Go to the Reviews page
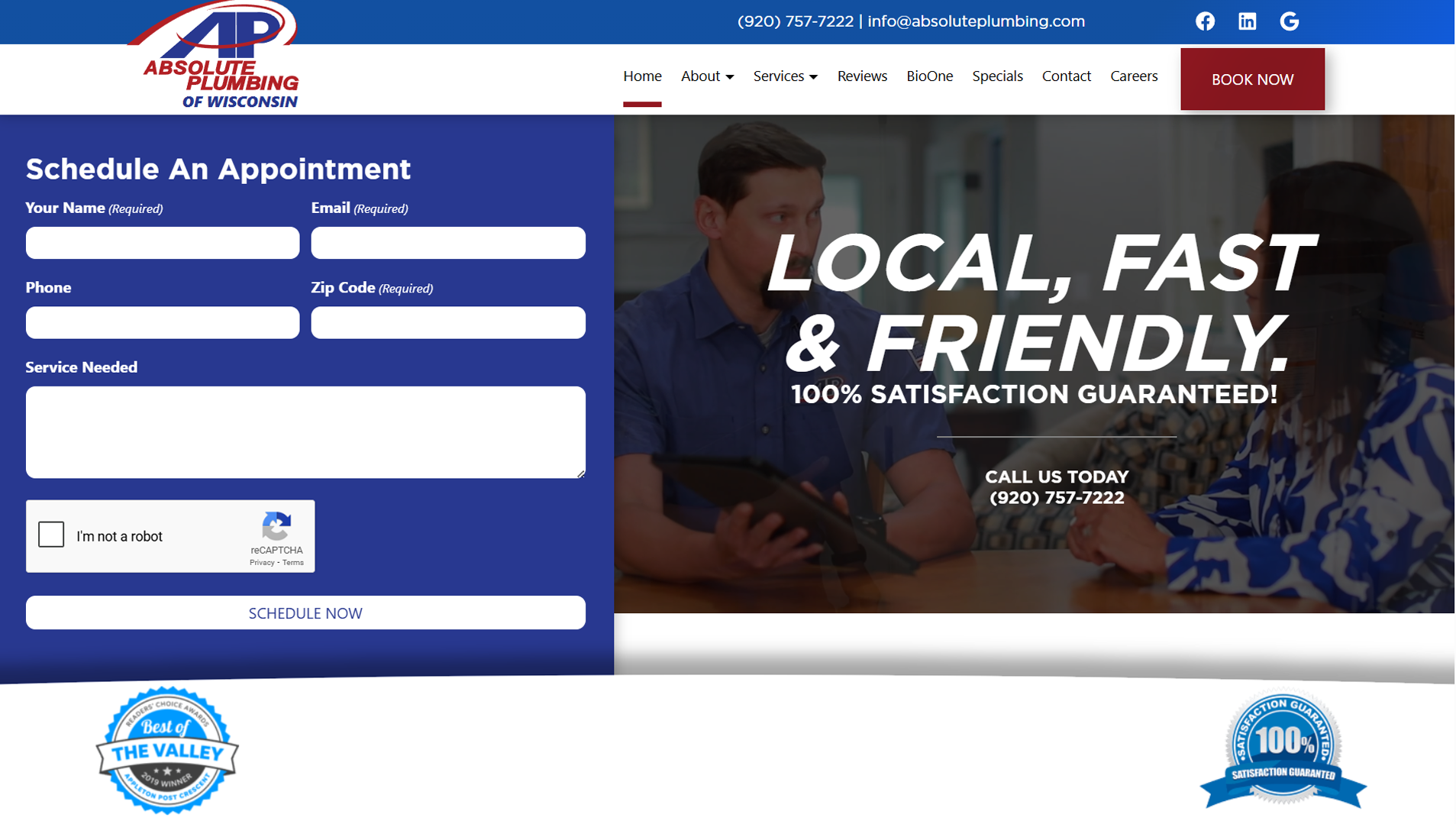1456x824 pixels. coord(862,76)
